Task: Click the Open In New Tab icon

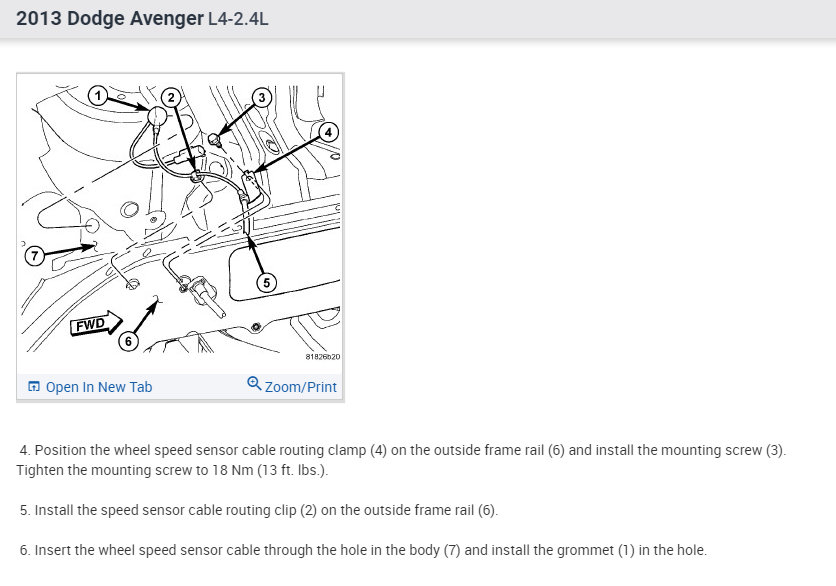Action: [x=34, y=387]
